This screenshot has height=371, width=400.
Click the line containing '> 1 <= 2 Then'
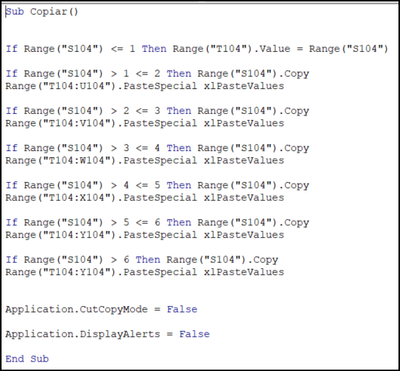(157, 74)
